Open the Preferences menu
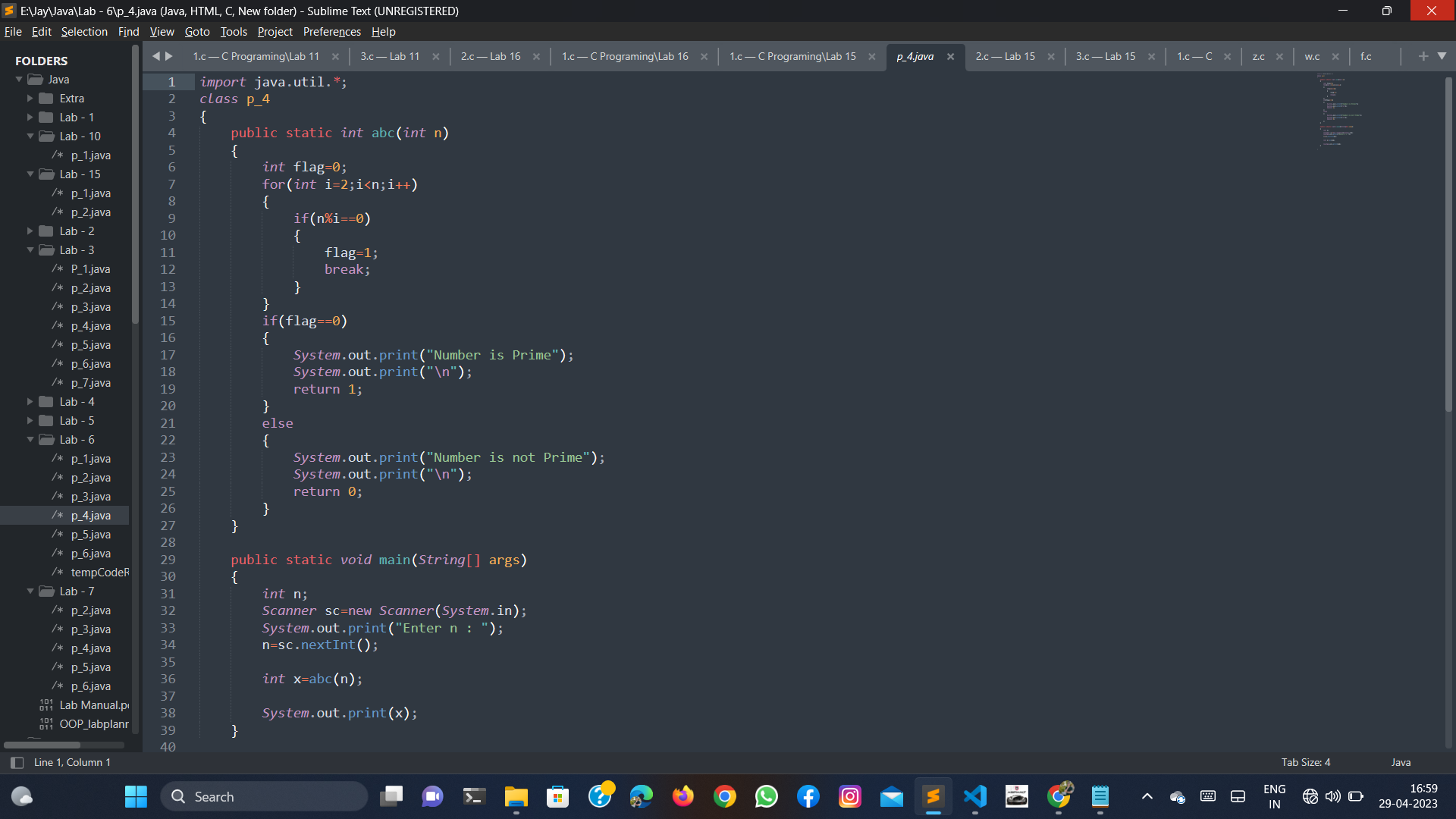Screen dimensions: 1456x819 point(331,32)
